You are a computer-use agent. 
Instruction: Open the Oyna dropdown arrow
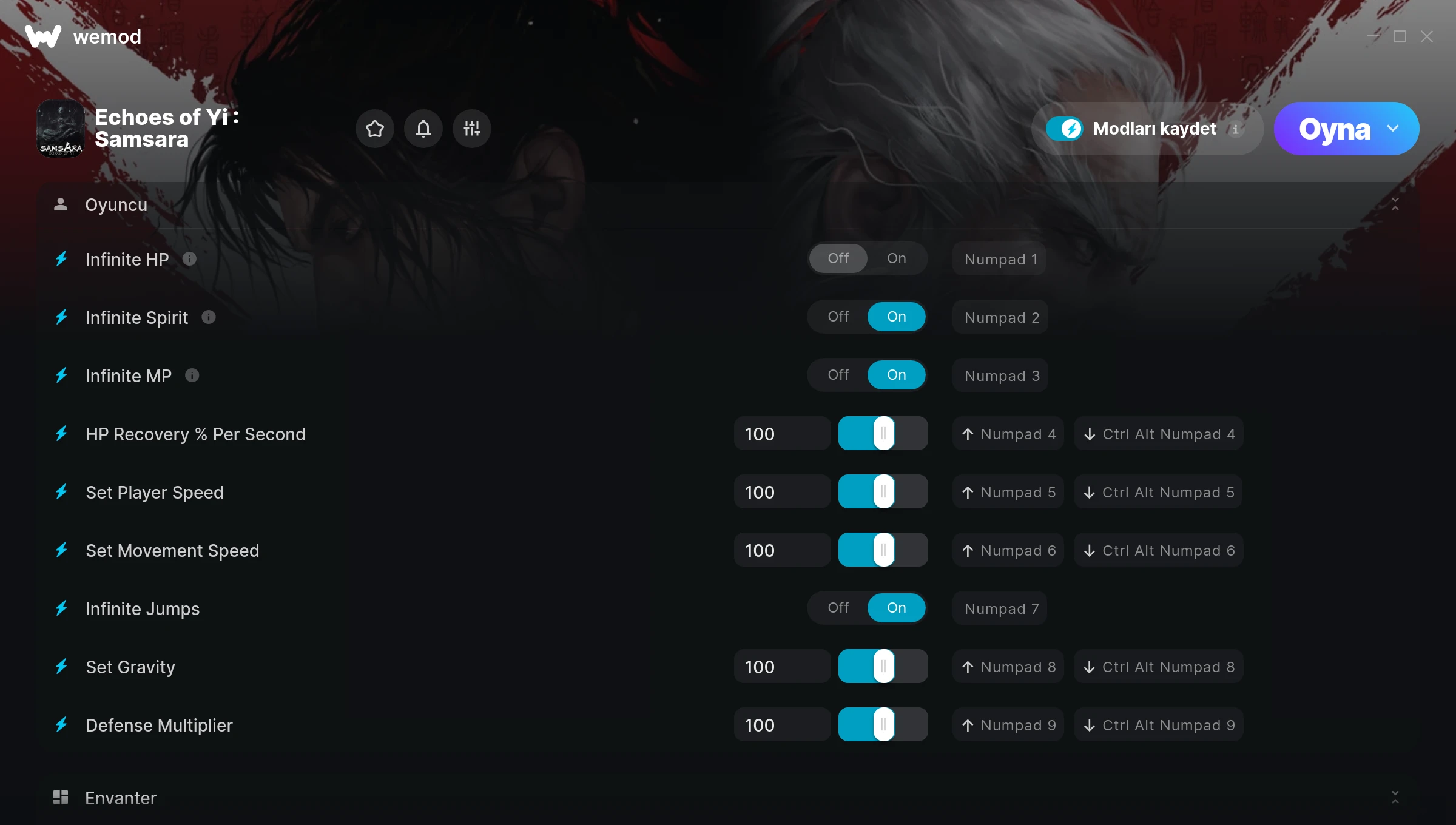click(1393, 129)
